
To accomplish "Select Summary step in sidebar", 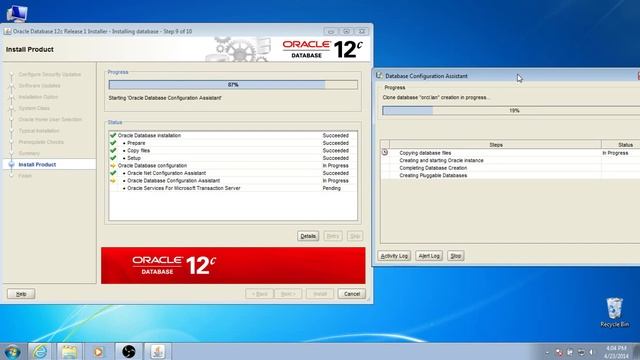I will [29, 153].
